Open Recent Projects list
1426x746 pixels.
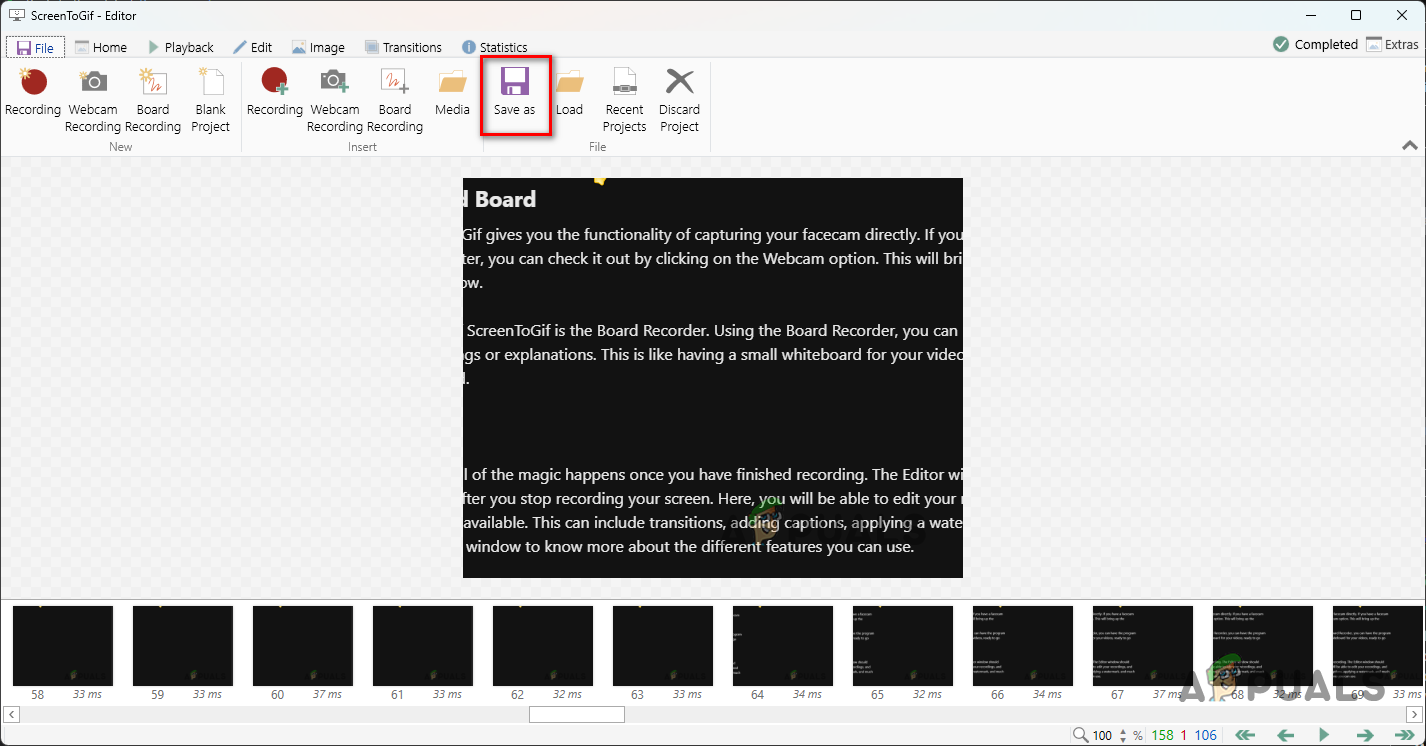click(624, 100)
